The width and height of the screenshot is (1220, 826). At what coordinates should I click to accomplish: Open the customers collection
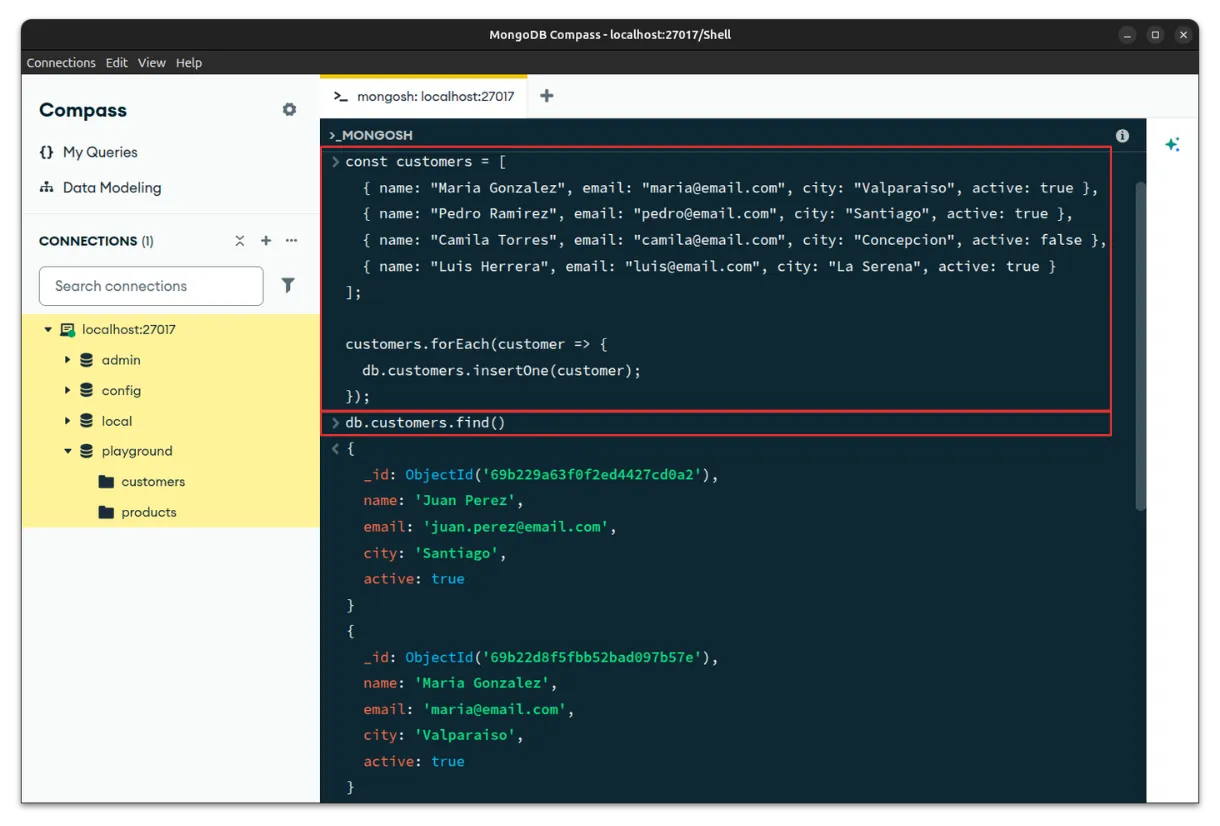pos(152,482)
